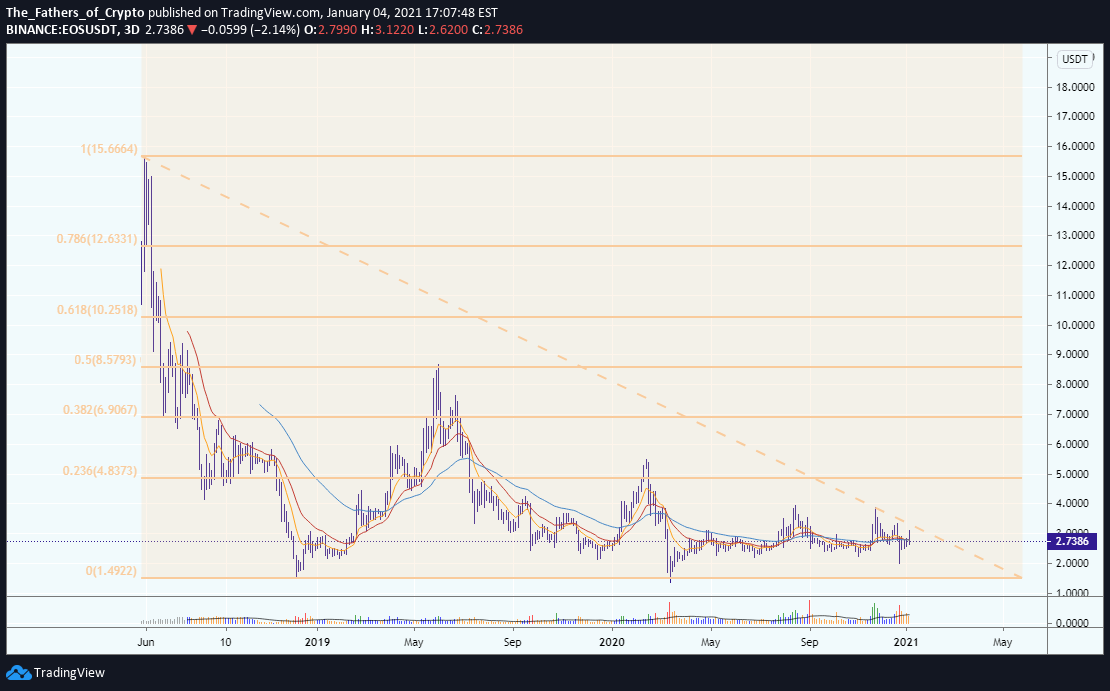
Task: Click the first May label after 2019
Action: (413, 642)
